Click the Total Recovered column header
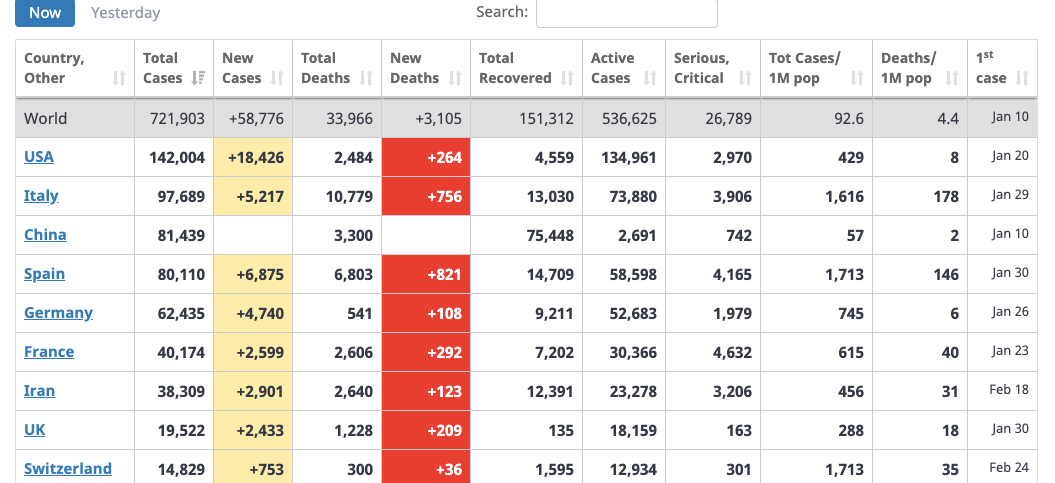The height and width of the screenshot is (483, 1055). (527, 69)
